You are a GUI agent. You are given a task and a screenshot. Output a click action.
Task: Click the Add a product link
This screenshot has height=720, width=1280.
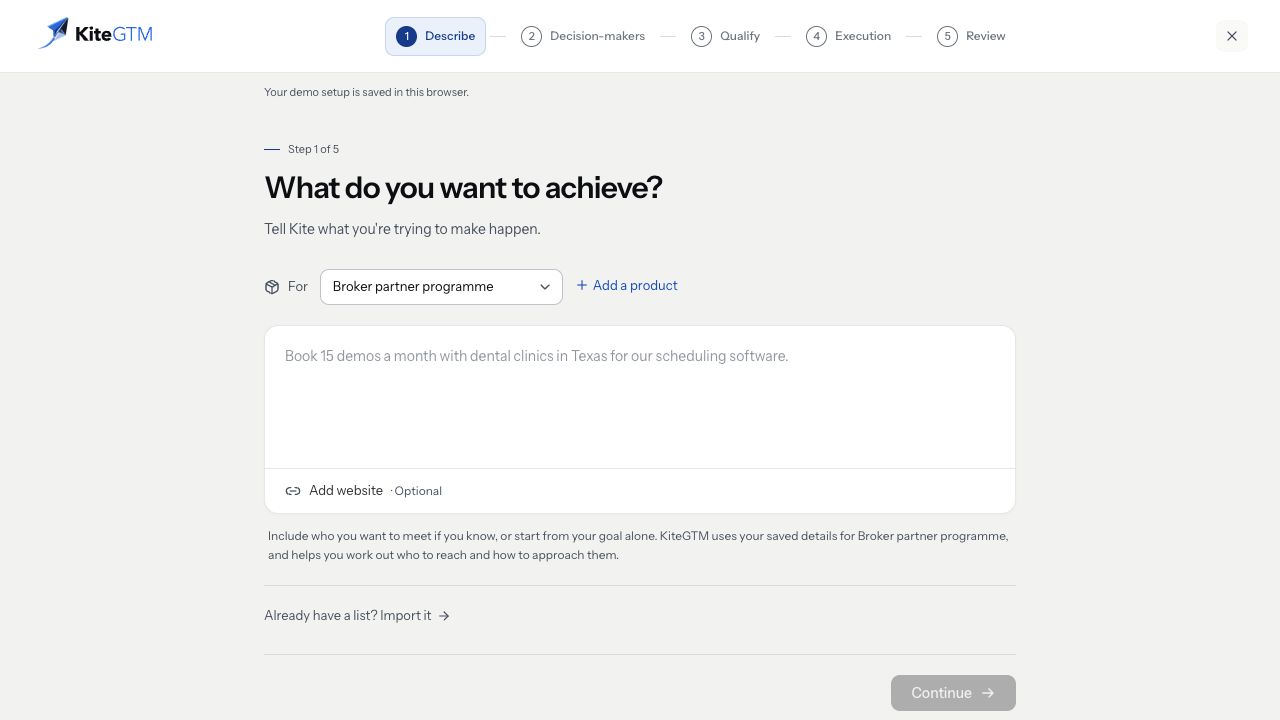tap(627, 286)
